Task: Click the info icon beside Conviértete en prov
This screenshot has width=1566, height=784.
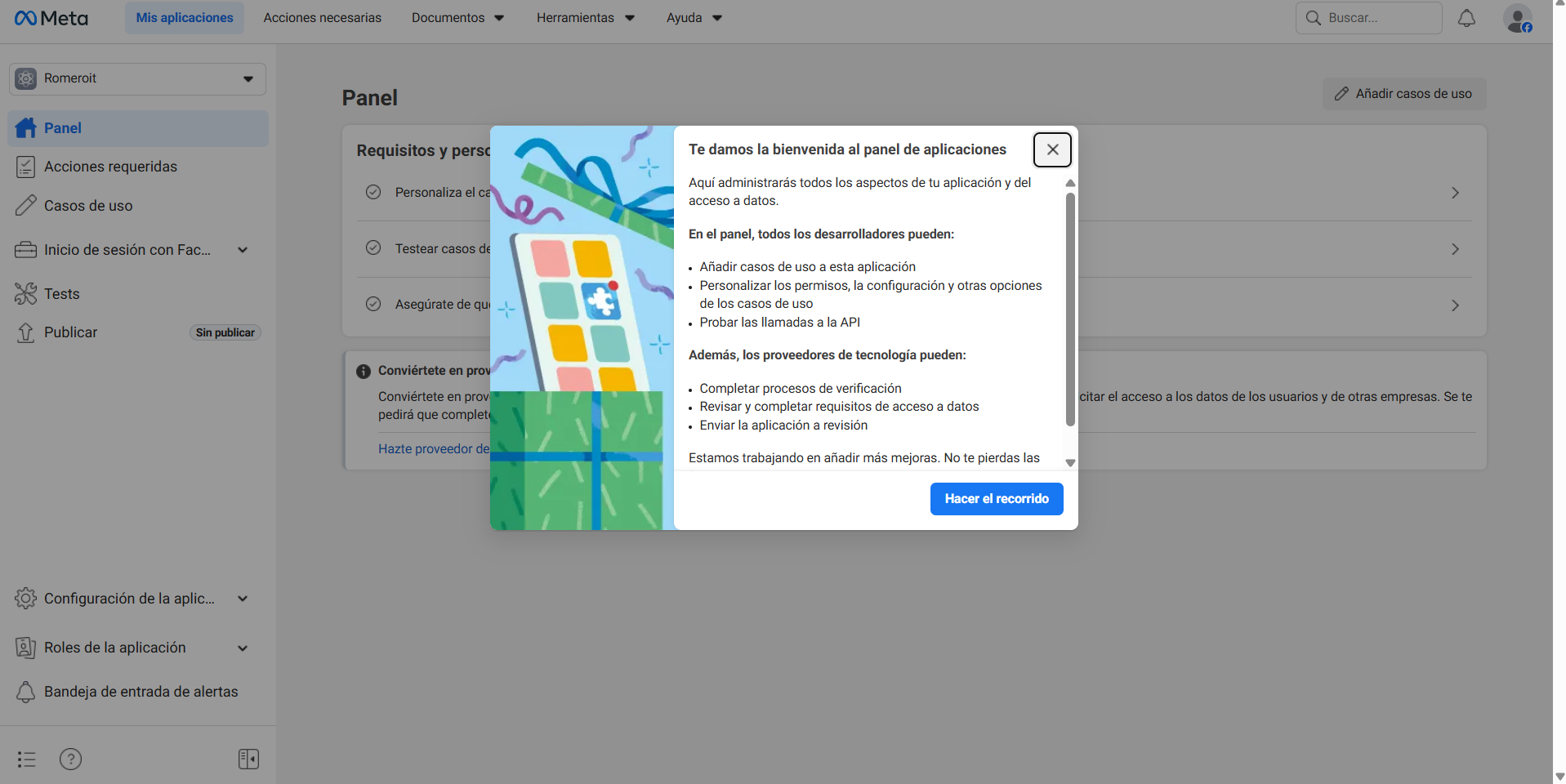Action: point(364,372)
